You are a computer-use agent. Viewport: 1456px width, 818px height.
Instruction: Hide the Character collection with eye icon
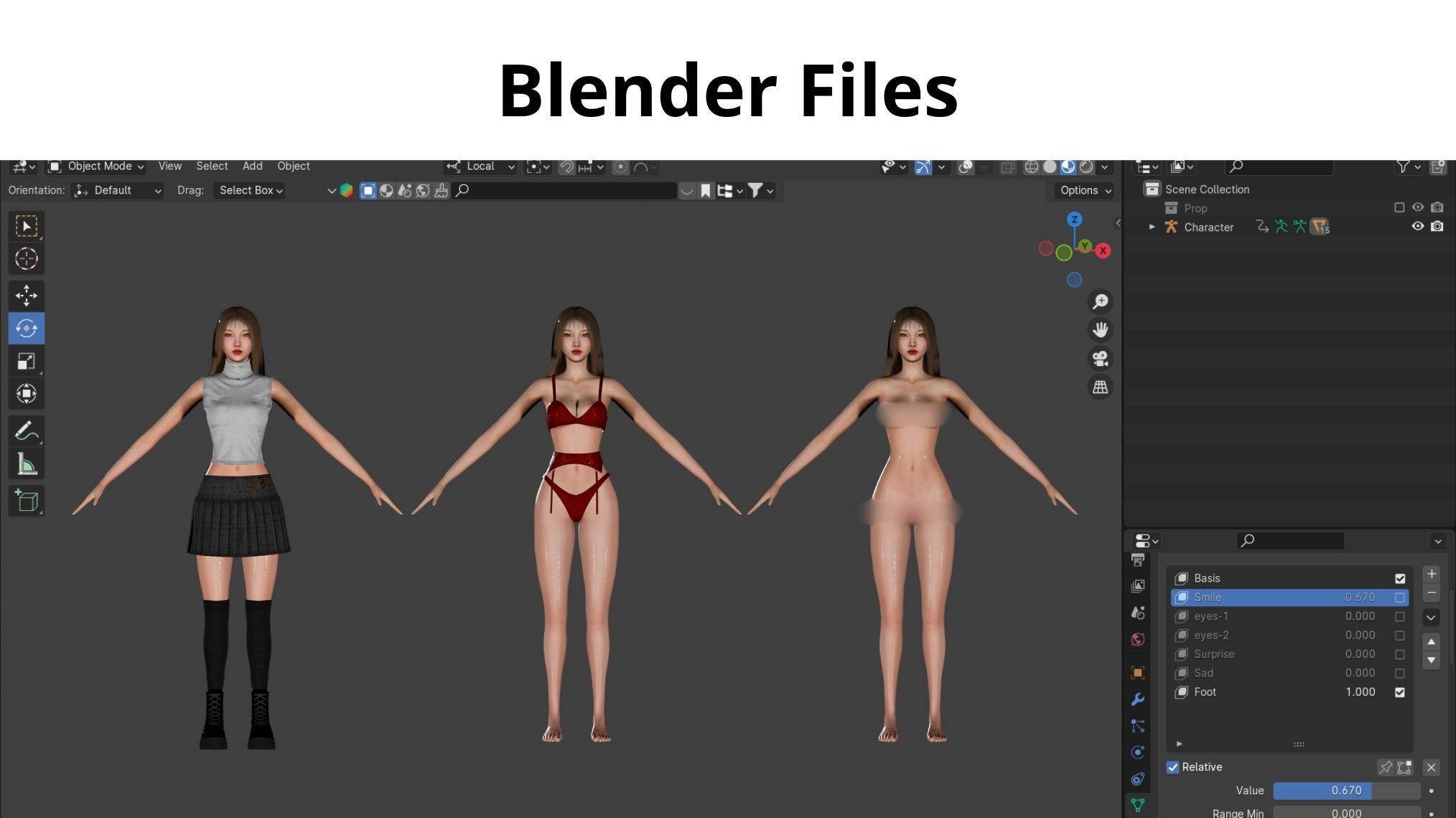[1418, 226]
